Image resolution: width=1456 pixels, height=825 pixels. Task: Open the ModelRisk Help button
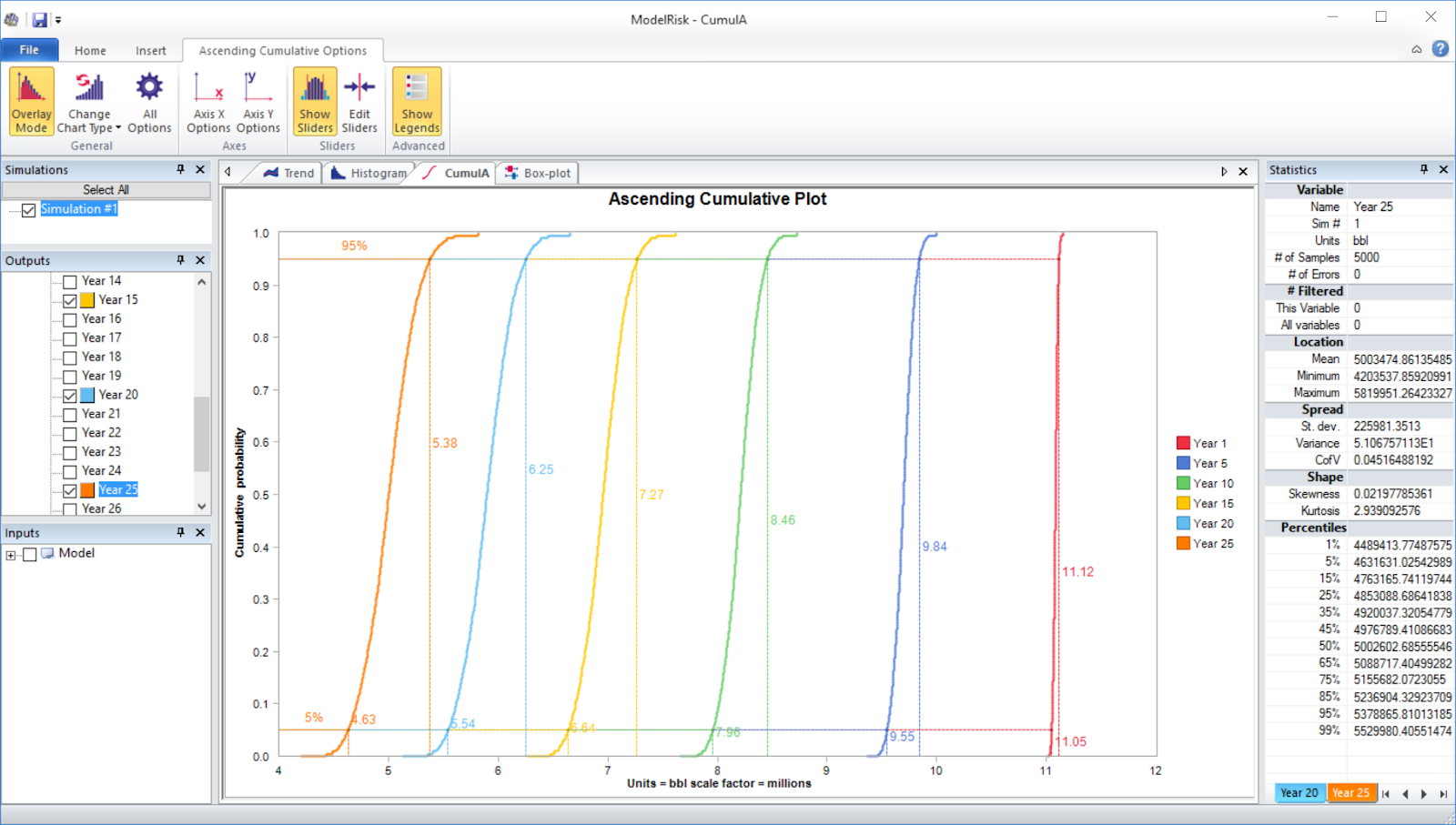tap(1441, 48)
